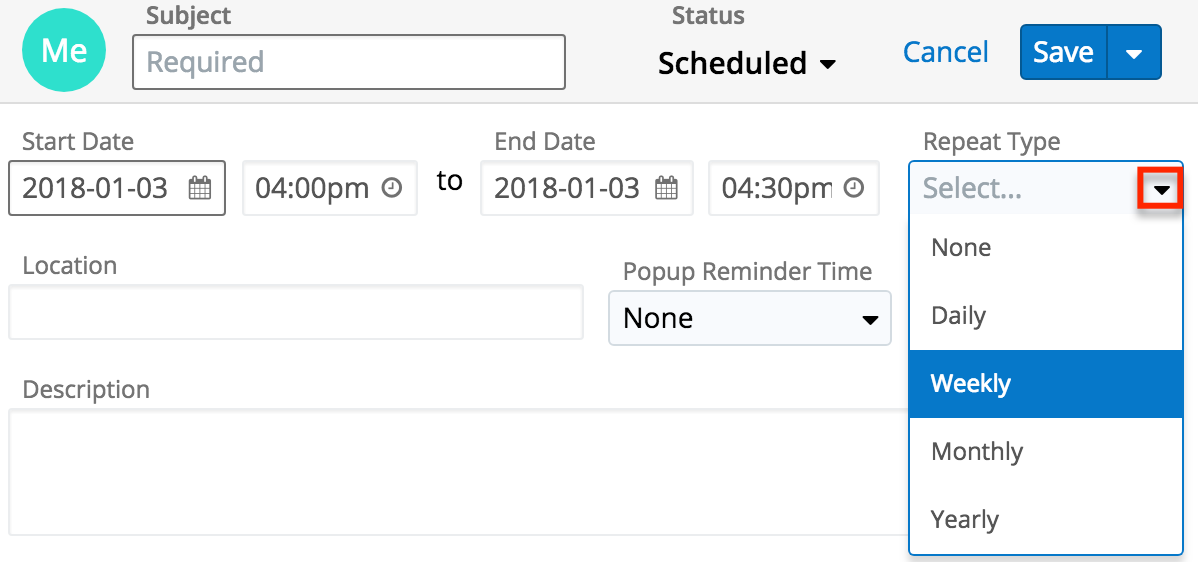Click into the Subject field

click(x=349, y=62)
